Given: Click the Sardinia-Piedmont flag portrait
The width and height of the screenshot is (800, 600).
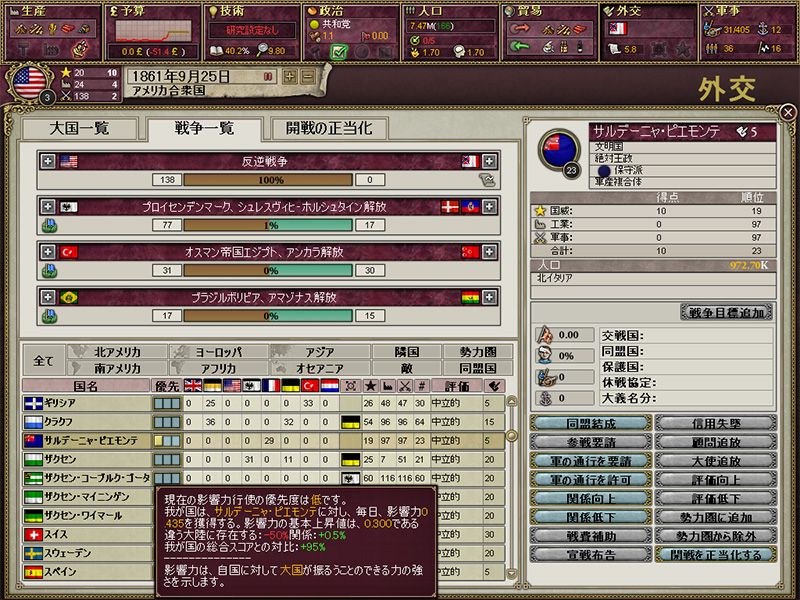Looking at the screenshot, I should [x=559, y=151].
